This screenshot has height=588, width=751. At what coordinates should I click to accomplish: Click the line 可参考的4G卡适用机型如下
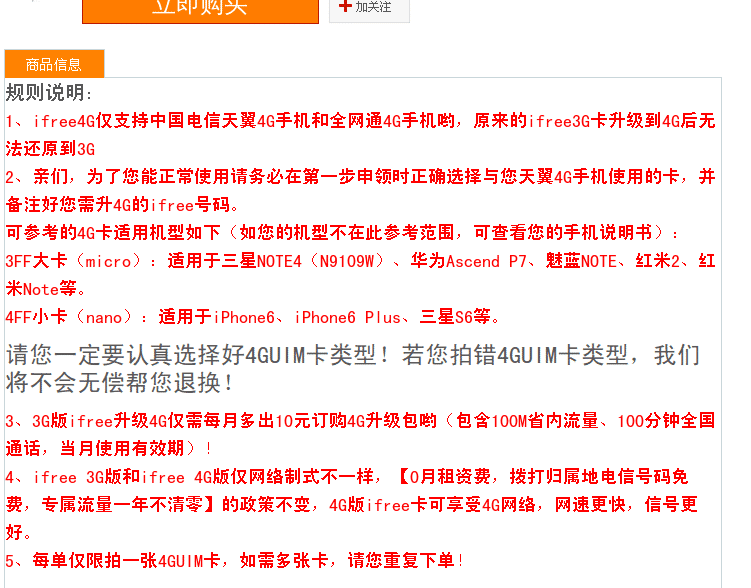[x=342, y=233]
